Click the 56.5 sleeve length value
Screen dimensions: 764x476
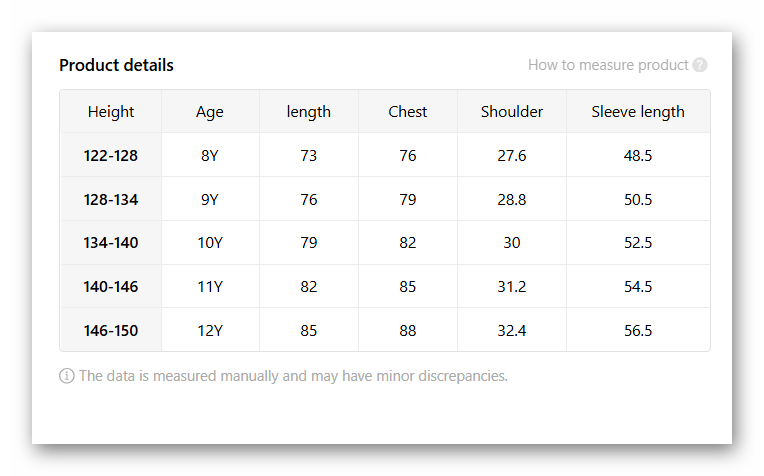[x=638, y=331]
